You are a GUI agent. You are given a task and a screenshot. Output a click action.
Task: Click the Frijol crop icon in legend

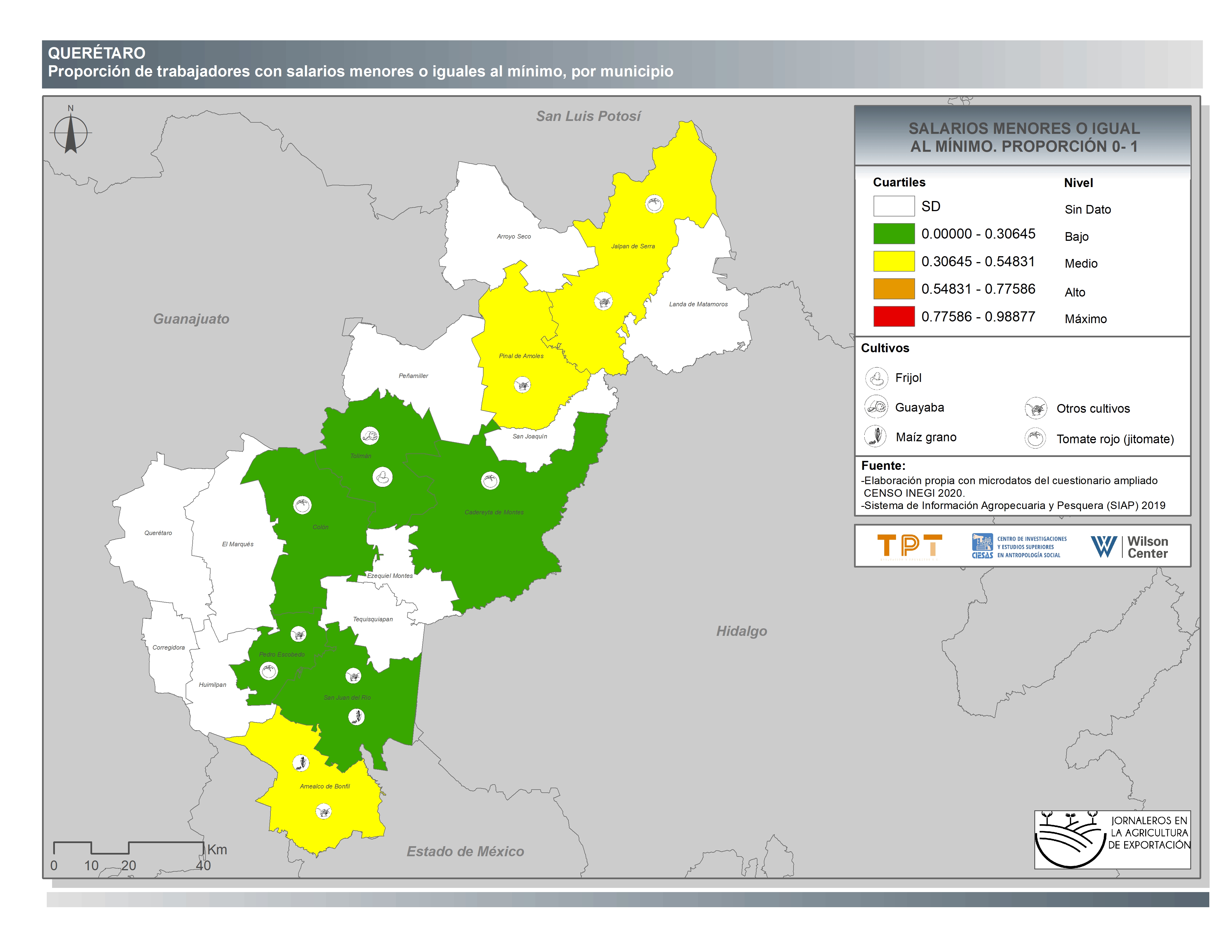876,378
